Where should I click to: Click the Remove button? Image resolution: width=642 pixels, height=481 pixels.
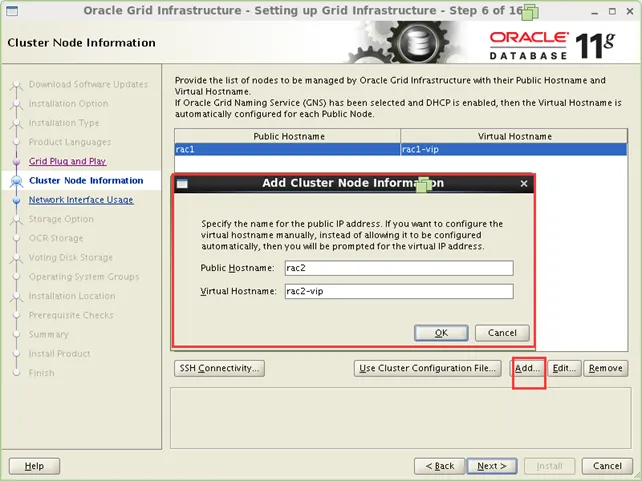point(606,368)
